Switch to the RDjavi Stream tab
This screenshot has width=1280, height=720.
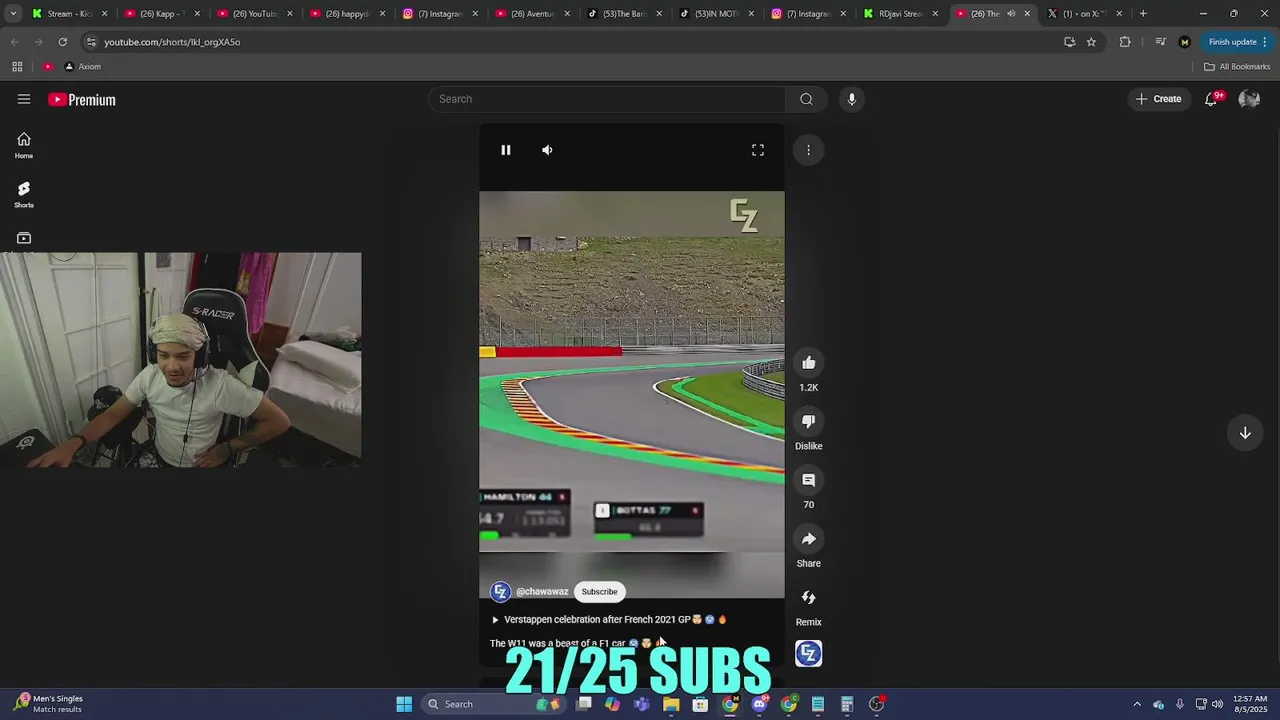(899, 14)
